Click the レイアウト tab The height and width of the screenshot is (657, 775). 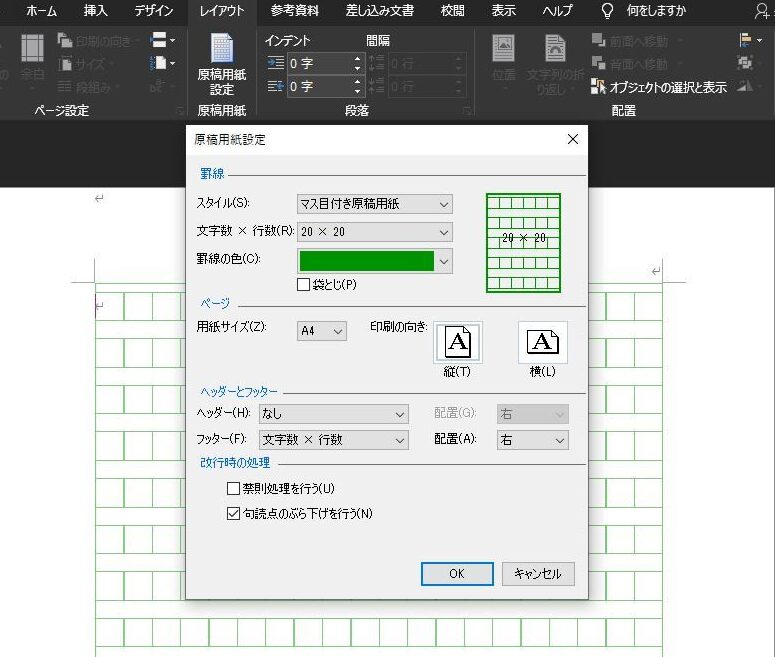(222, 11)
